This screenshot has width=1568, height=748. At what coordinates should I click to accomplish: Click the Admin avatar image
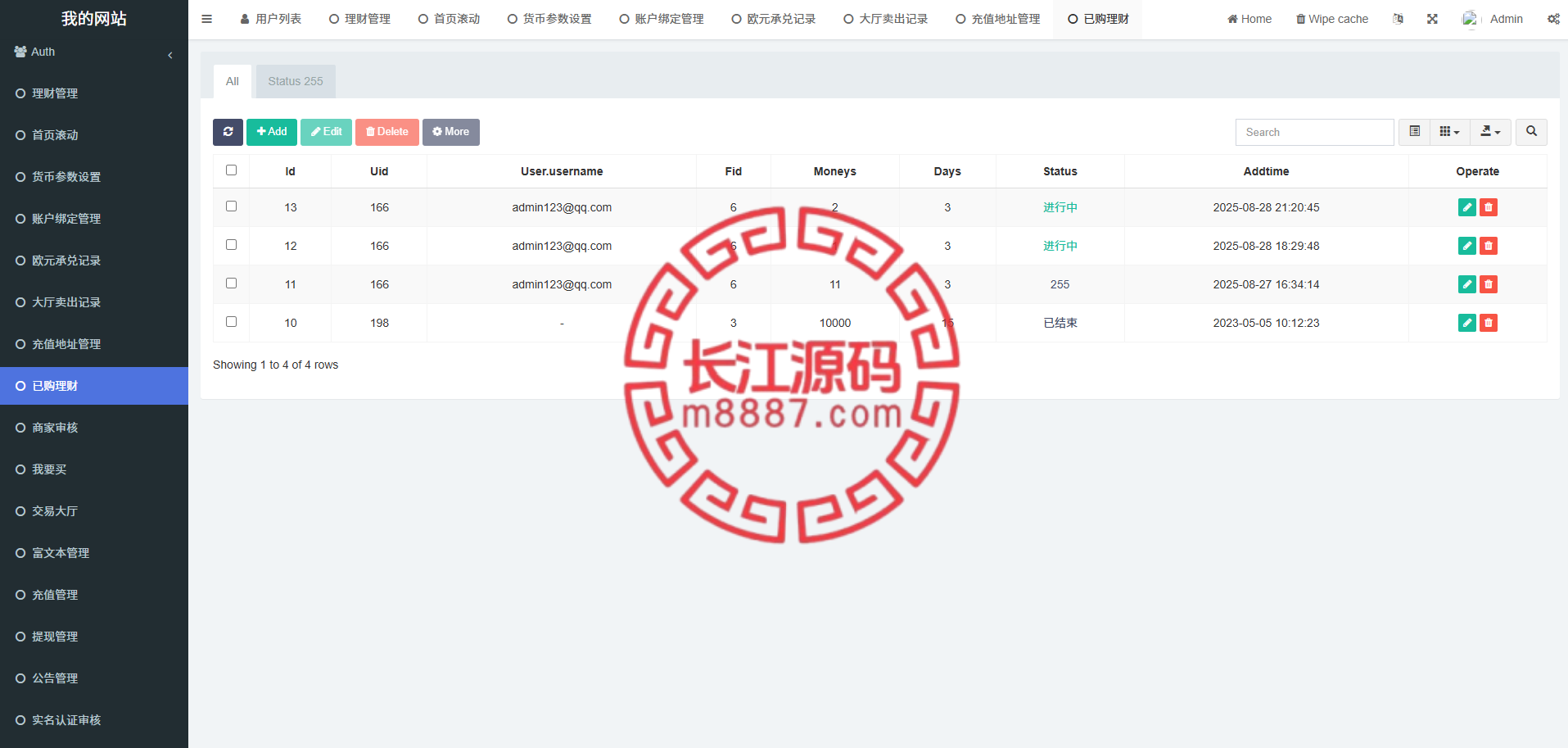pos(1471,19)
